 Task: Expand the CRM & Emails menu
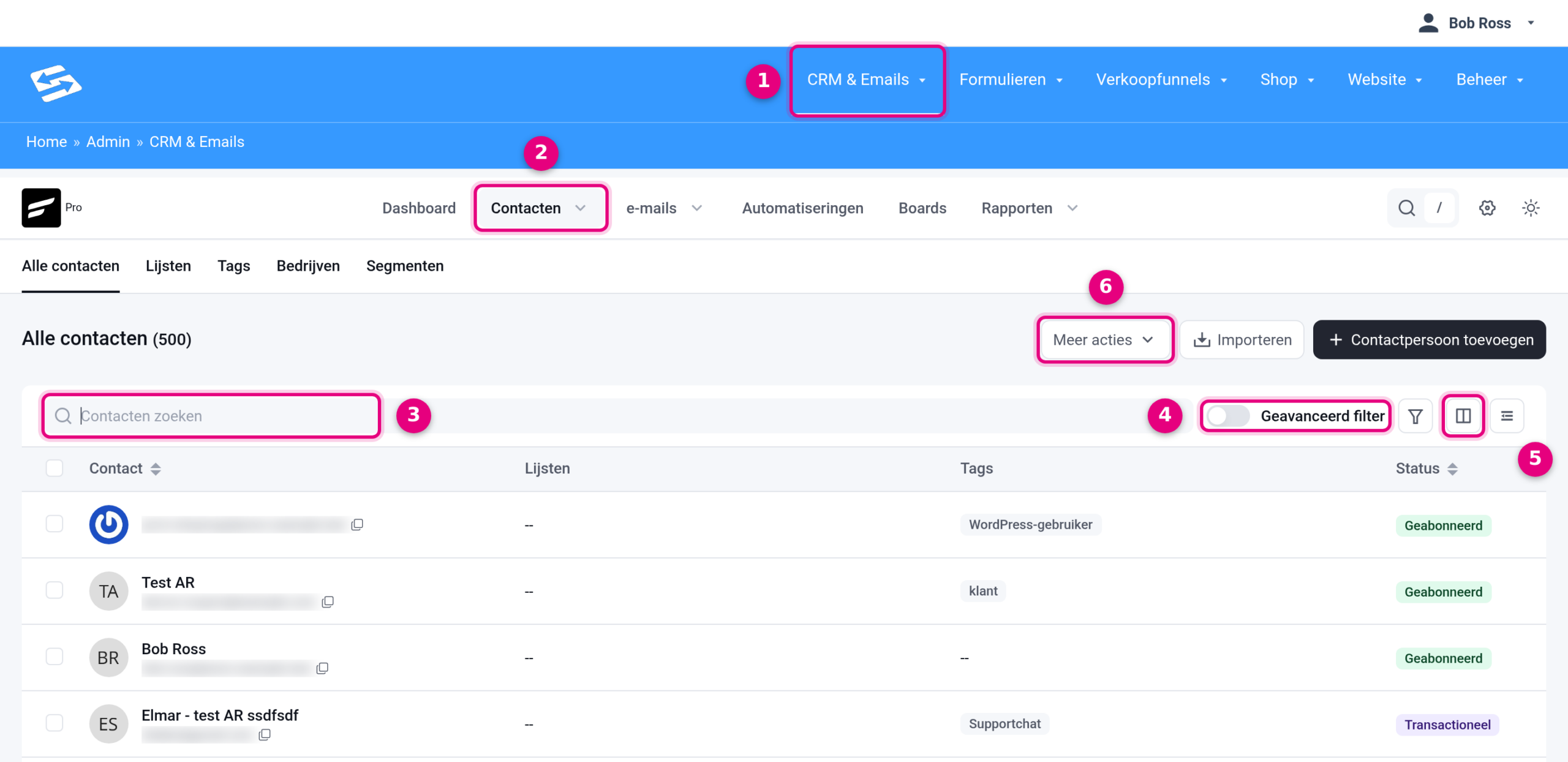867,80
